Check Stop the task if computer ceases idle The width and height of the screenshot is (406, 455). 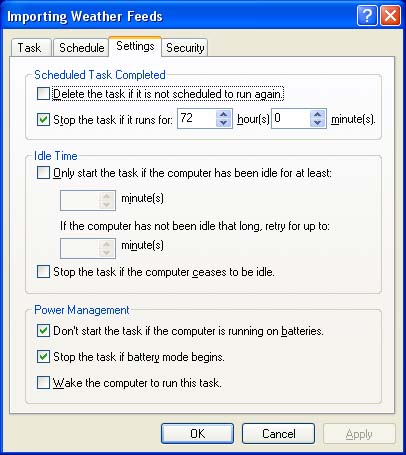pyautogui.click(x=43, y=272)
